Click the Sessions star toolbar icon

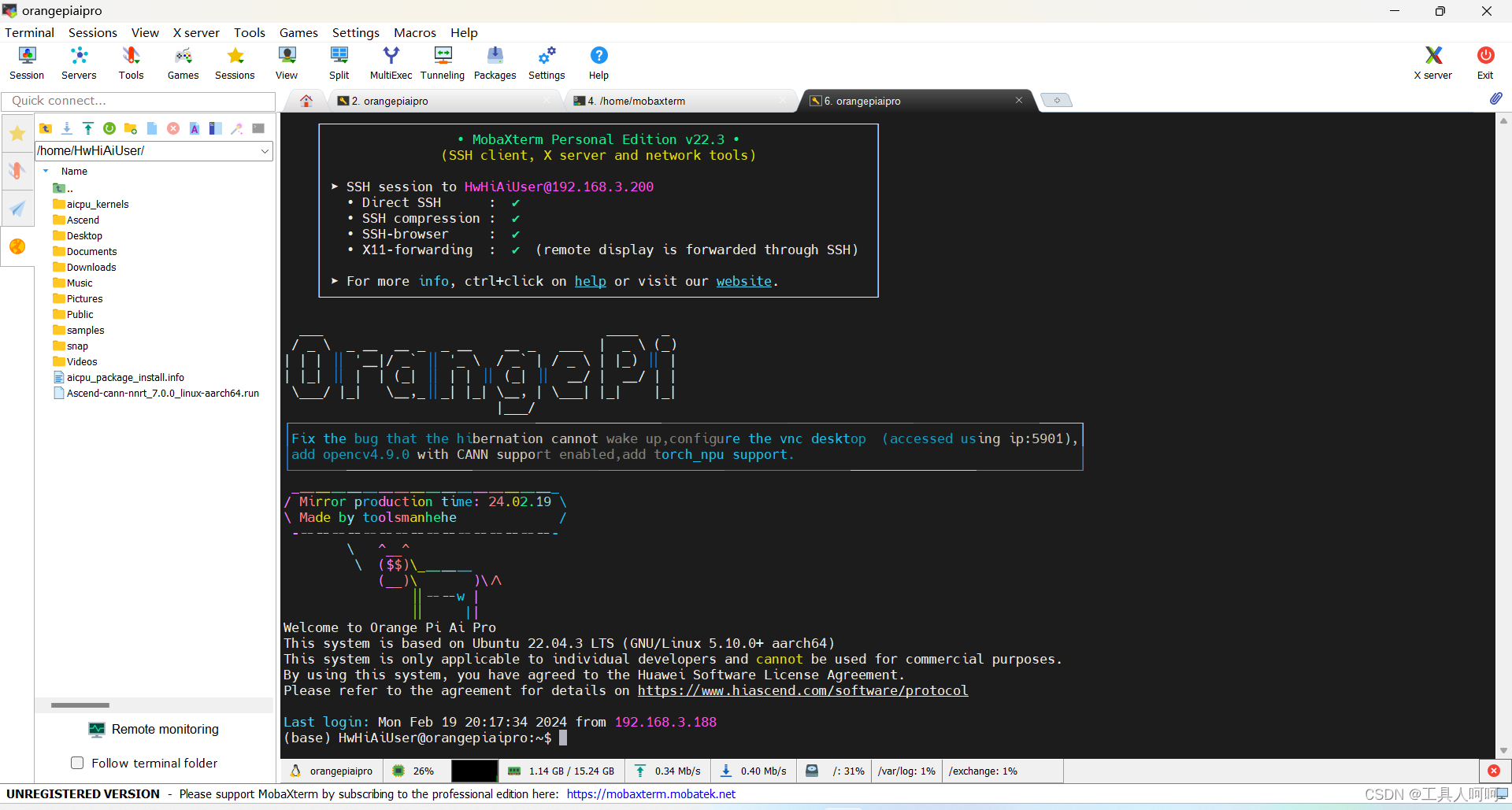pos(235,63)
